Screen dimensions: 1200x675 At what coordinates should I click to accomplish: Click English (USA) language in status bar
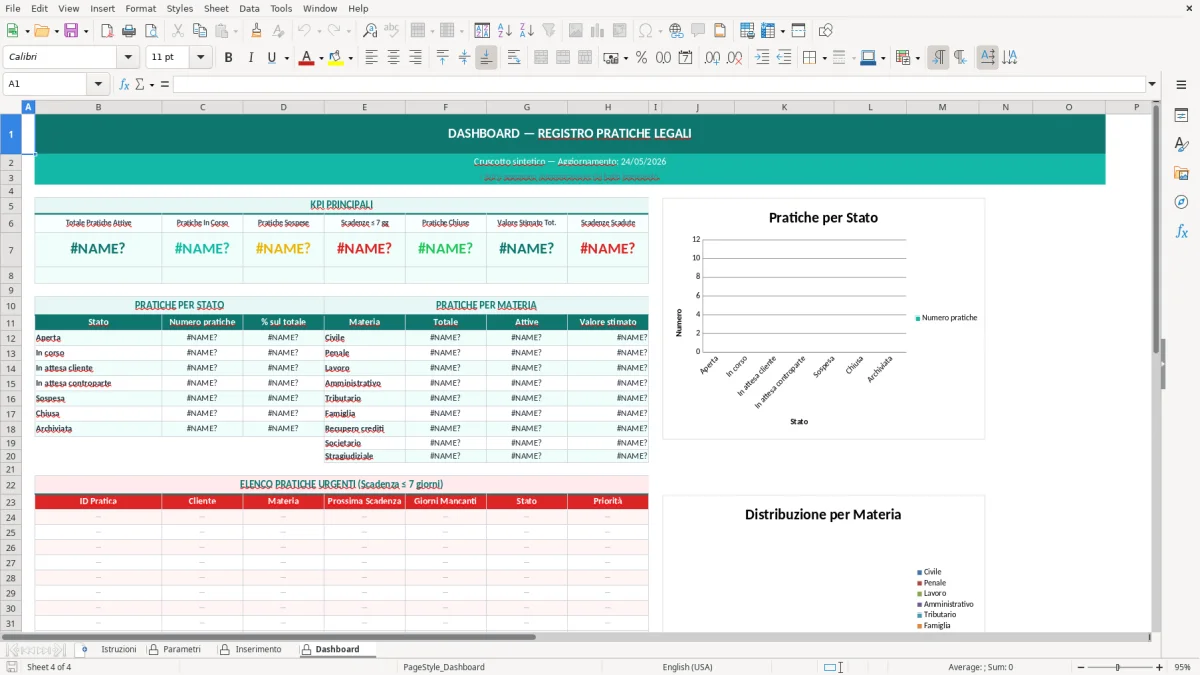point(687,667)
